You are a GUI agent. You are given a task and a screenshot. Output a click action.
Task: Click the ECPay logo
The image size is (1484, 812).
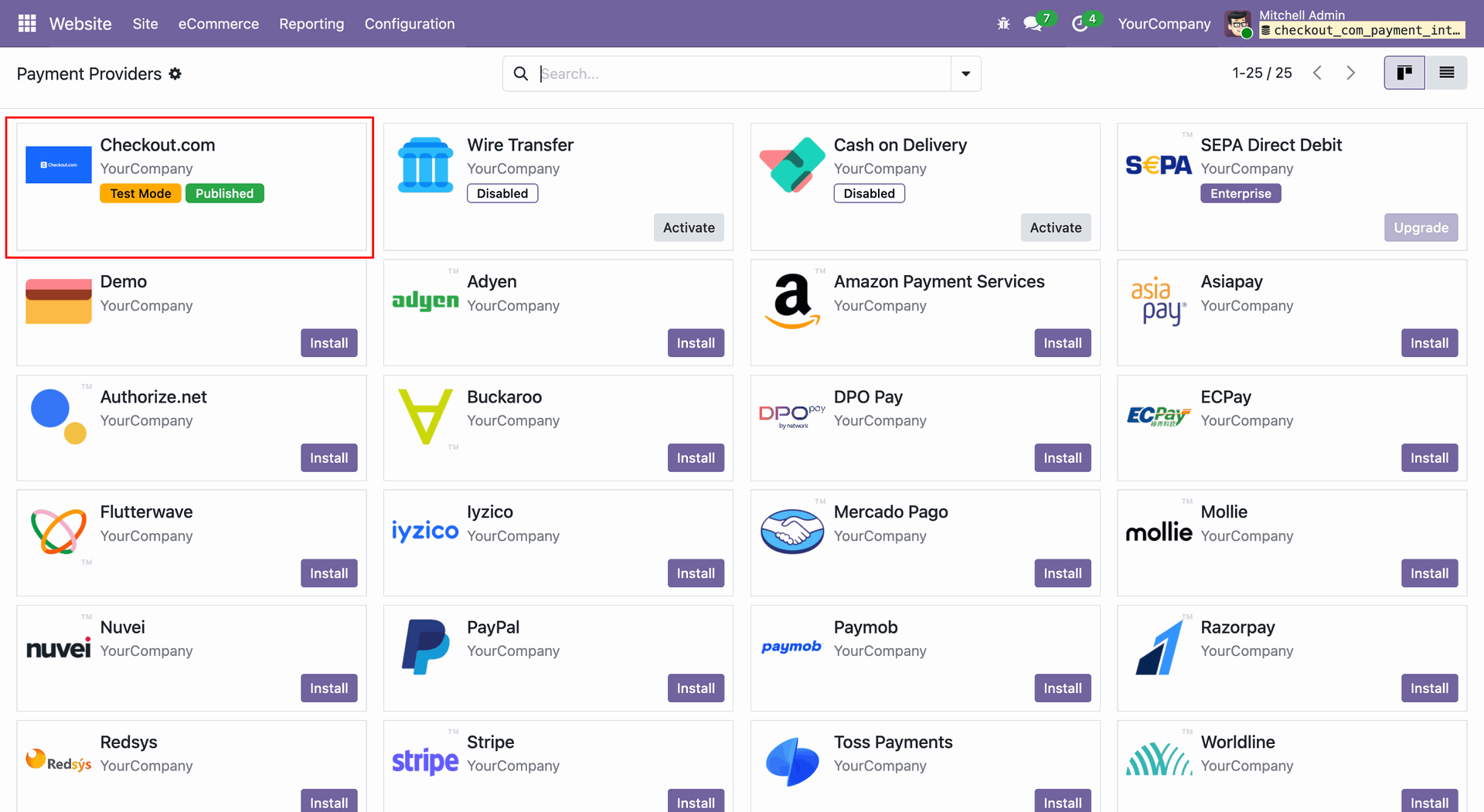(x=1159, y=416)
